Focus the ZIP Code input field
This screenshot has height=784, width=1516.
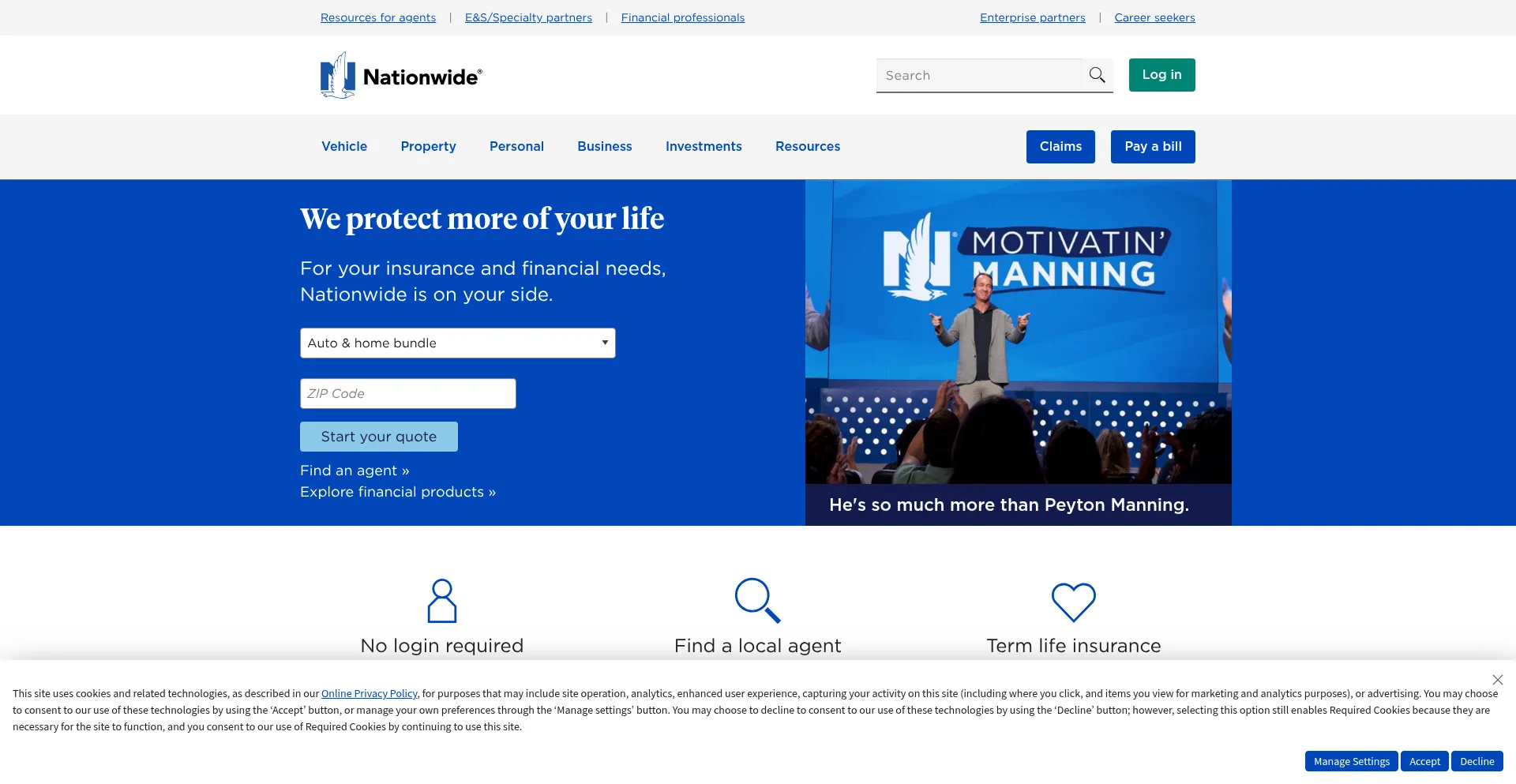point(408,393)
